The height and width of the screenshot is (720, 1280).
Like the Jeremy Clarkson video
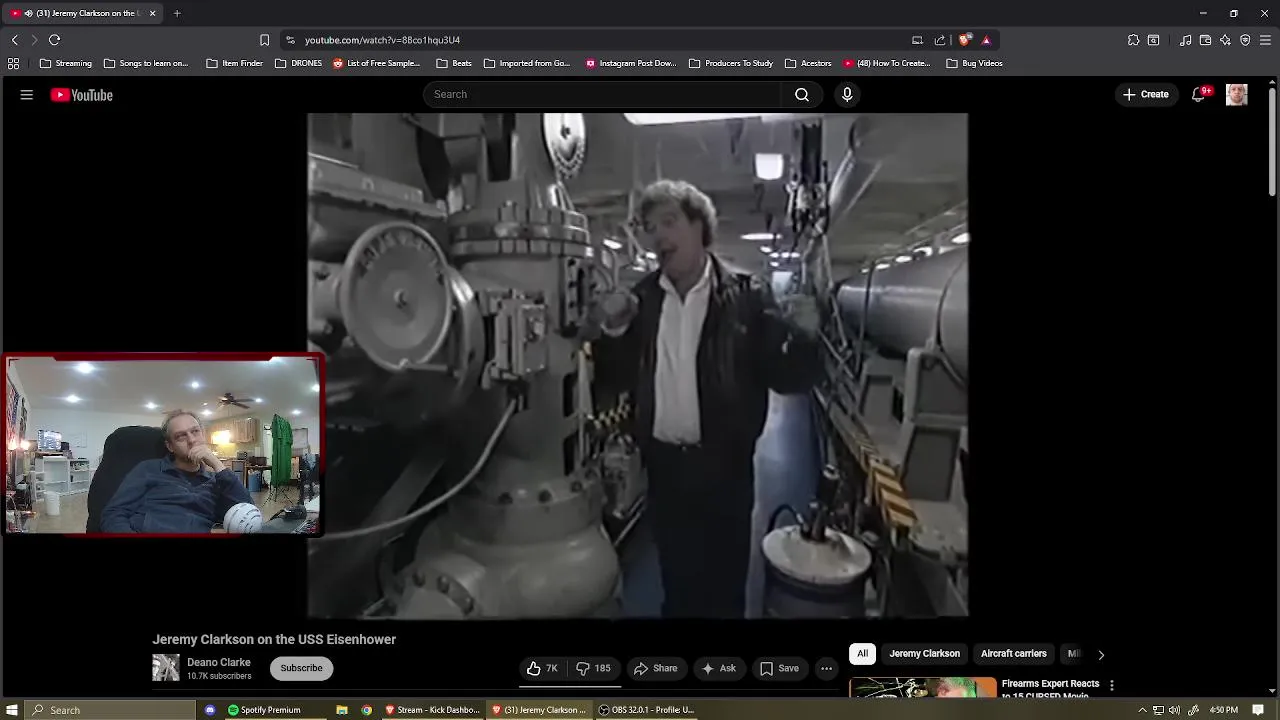[x=542, y=668]
